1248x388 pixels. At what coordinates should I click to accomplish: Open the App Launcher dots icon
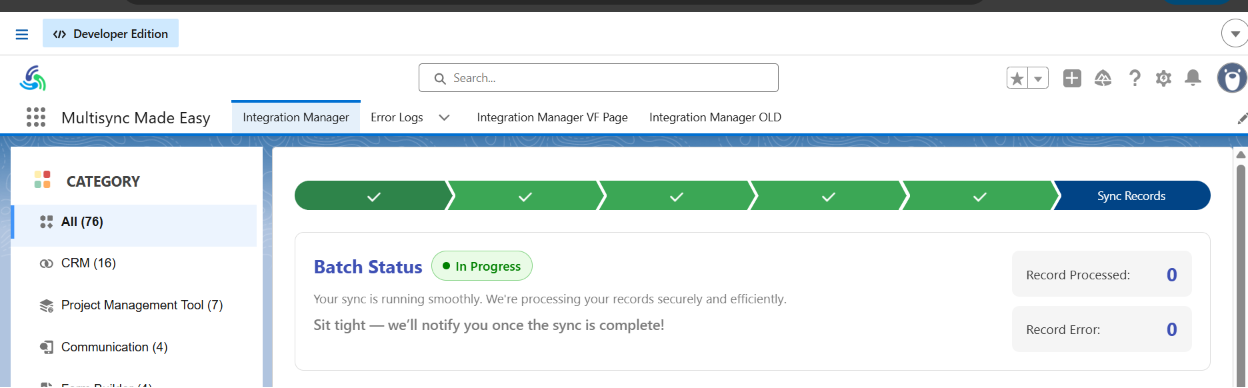click(x=36, y=117)
